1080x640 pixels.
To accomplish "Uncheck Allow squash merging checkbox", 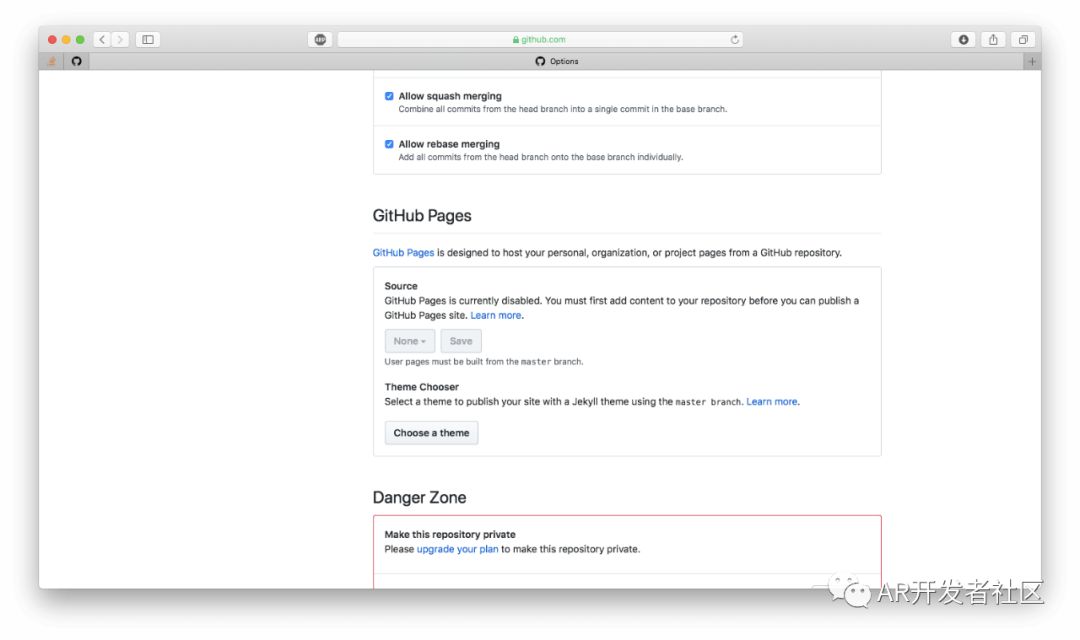I will (389, 96).
